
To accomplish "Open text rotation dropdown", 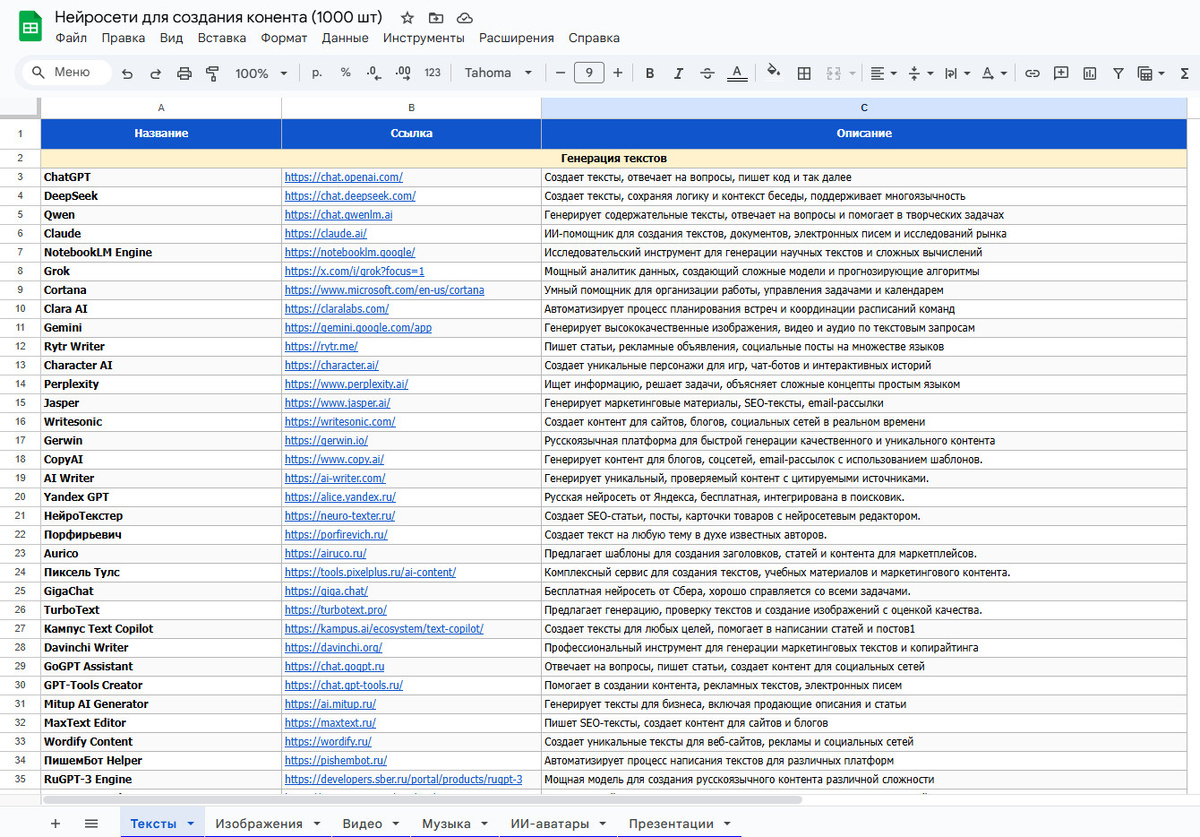I will (994, 73).
